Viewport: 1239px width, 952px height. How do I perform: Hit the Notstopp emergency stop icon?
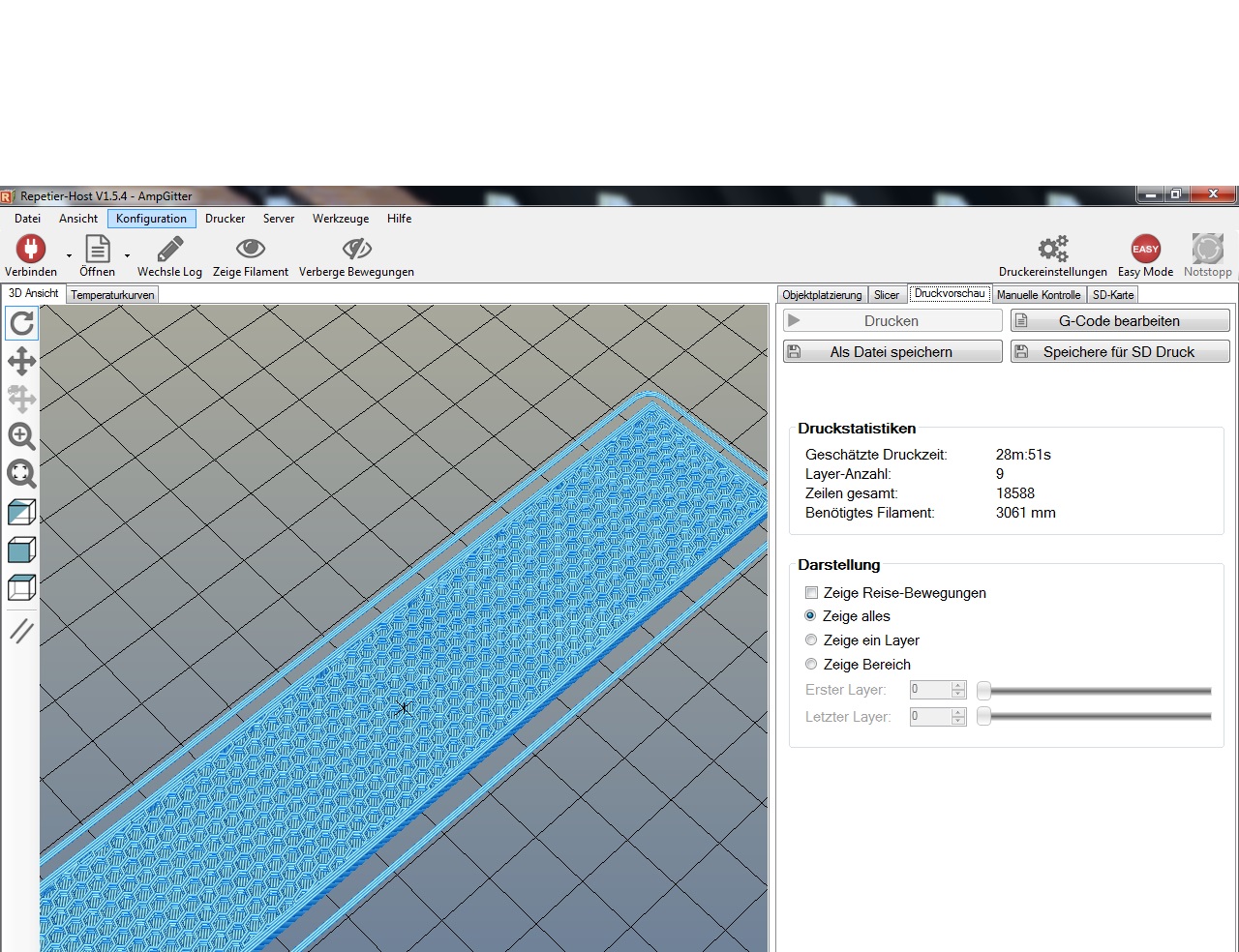[1208, 249]
